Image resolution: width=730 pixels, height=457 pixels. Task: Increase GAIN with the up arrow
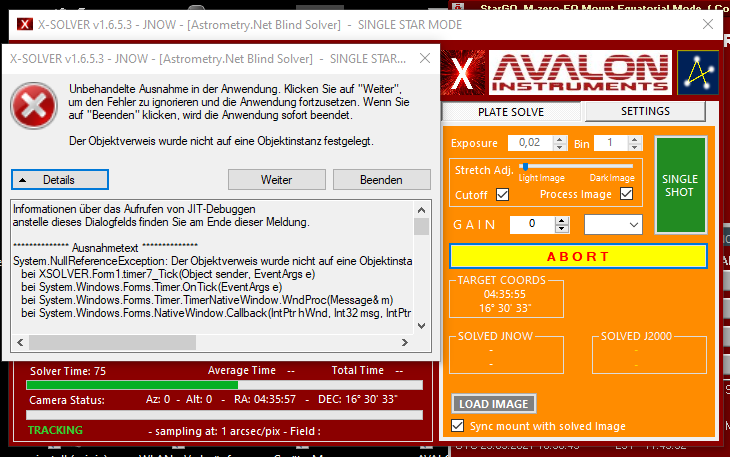click(x=562, y=221)
